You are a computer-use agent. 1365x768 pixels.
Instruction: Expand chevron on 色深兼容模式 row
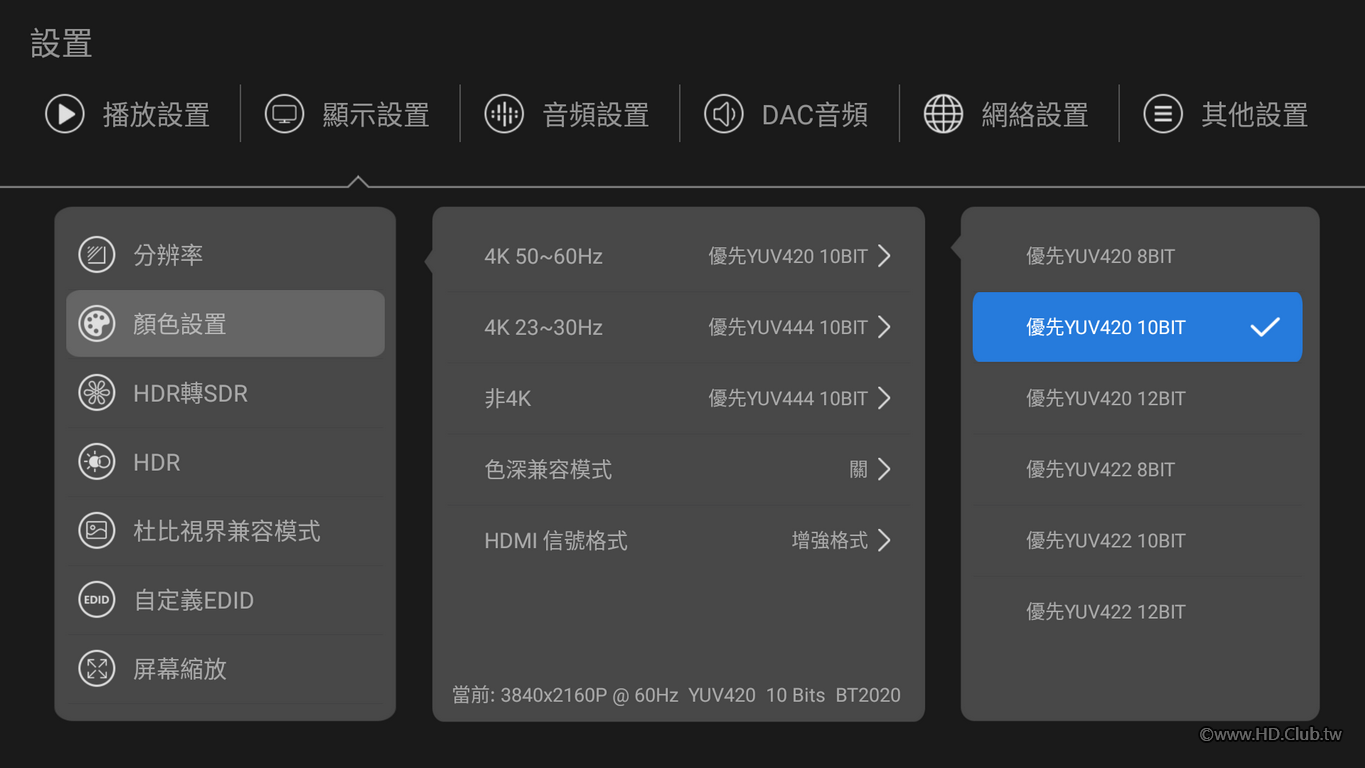(884, 469)
